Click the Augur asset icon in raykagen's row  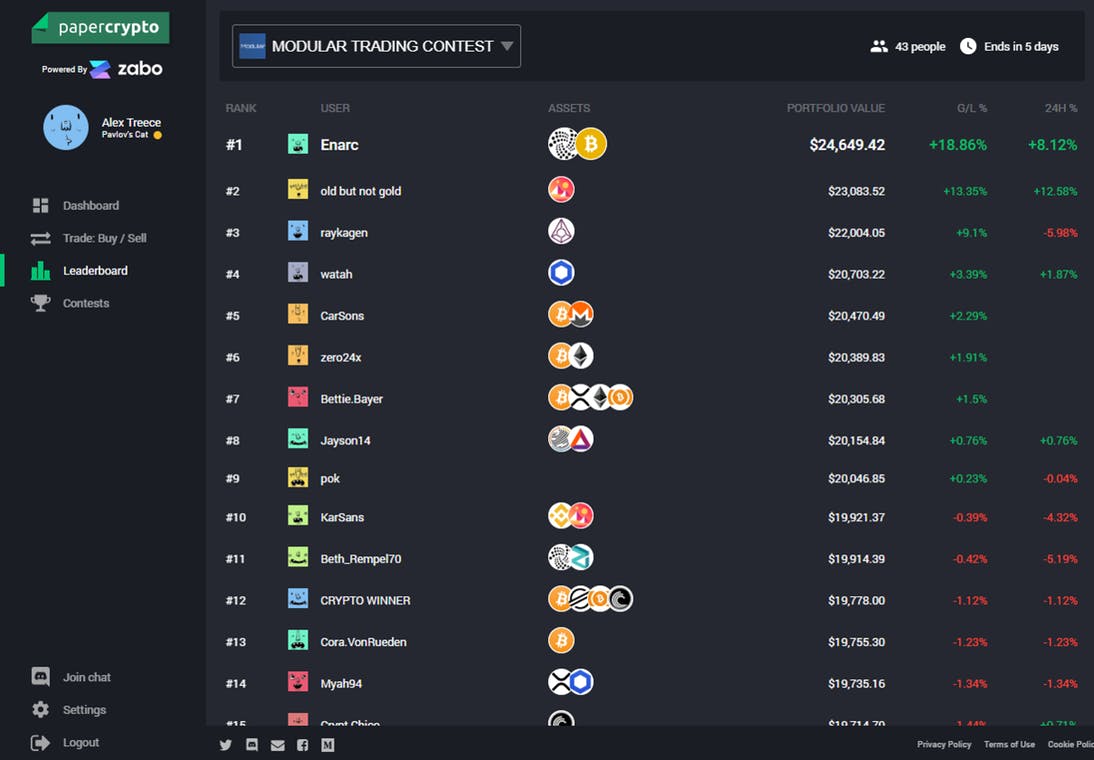[x=561, y=232]
